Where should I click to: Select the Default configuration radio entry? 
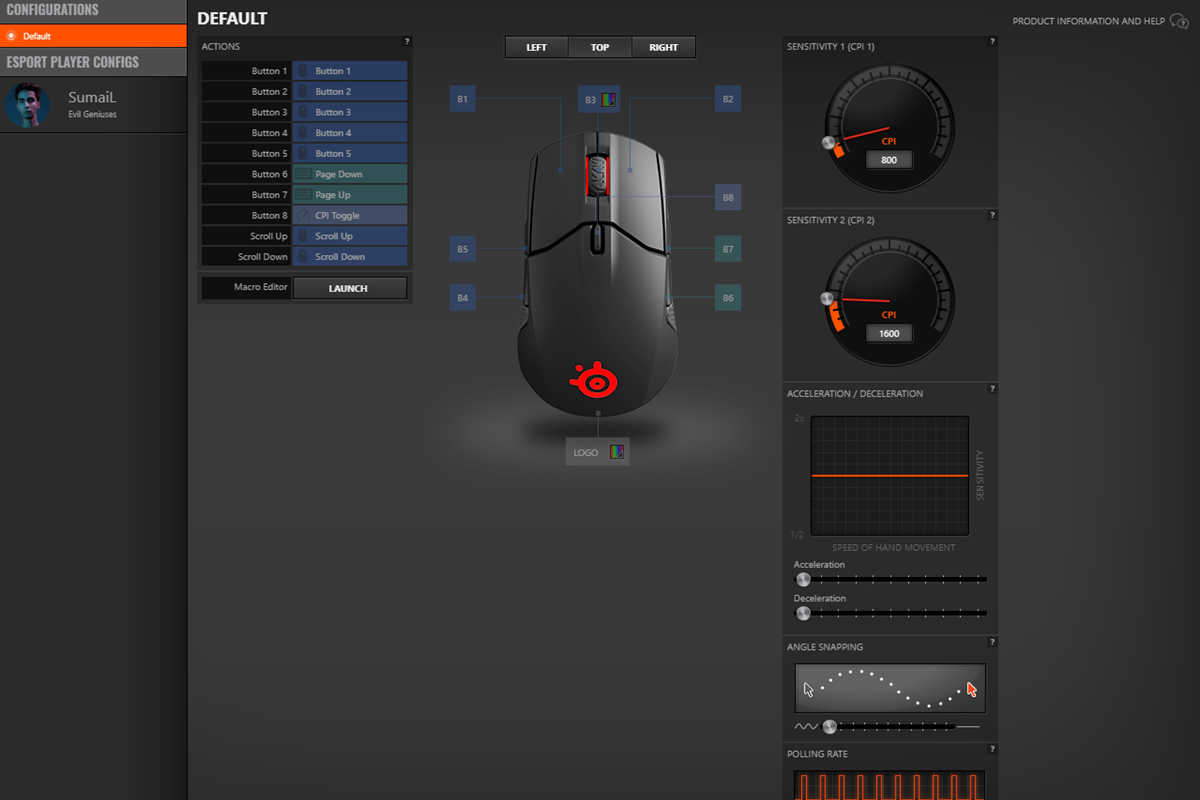pos(94,36)
